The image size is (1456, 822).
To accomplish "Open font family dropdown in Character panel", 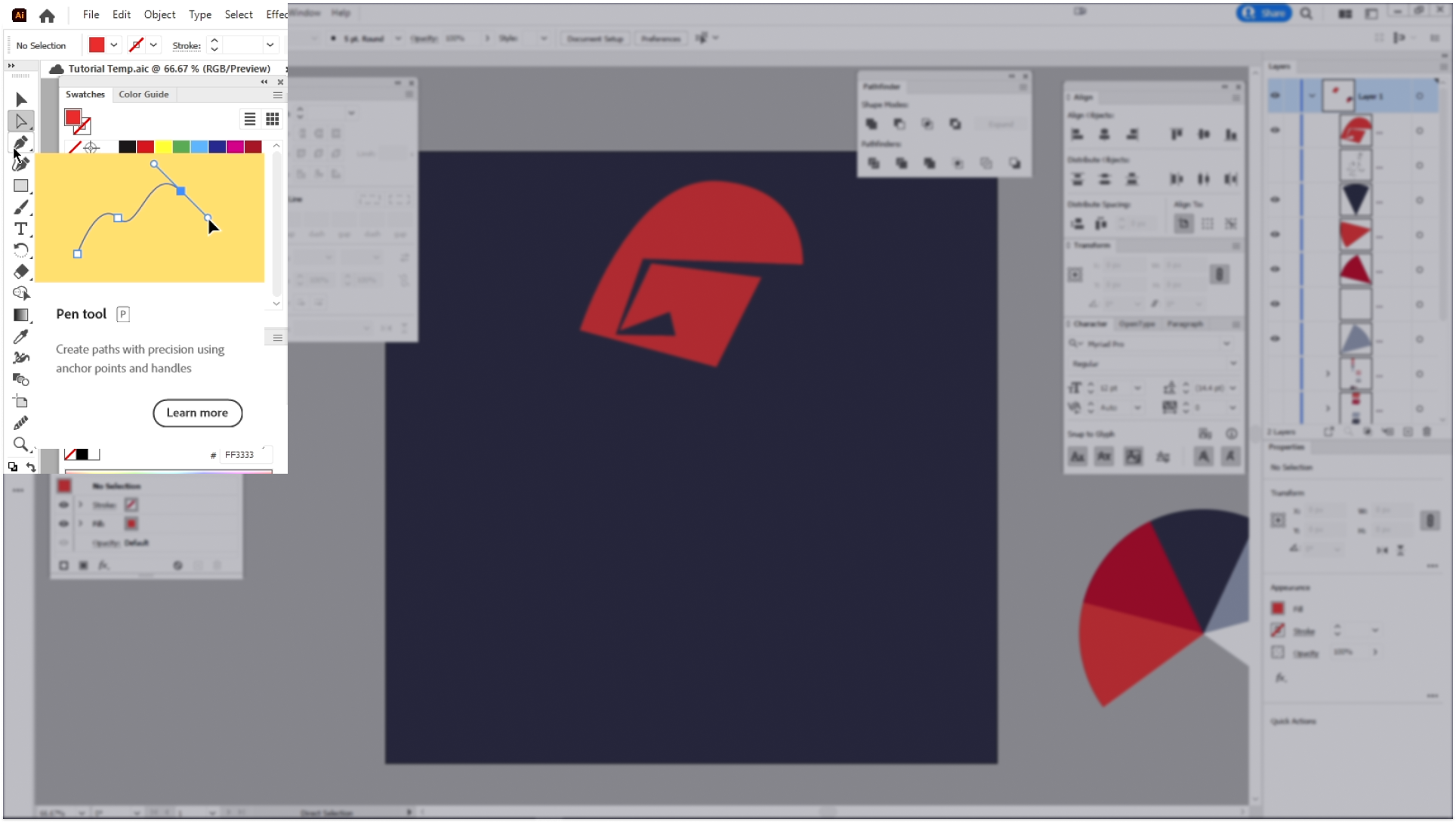I will coord(1227,344).
